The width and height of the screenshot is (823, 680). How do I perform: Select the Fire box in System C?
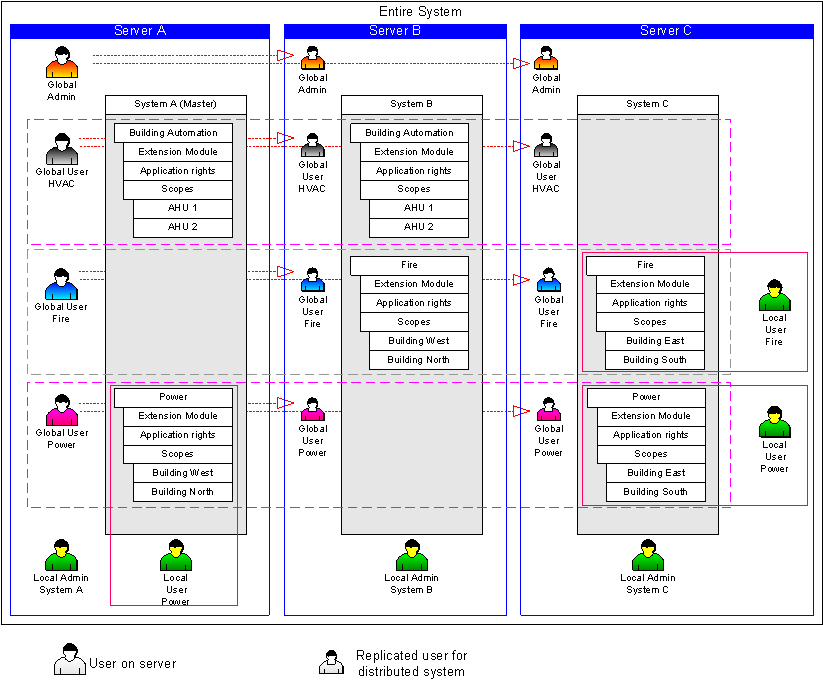click(645, 265)
